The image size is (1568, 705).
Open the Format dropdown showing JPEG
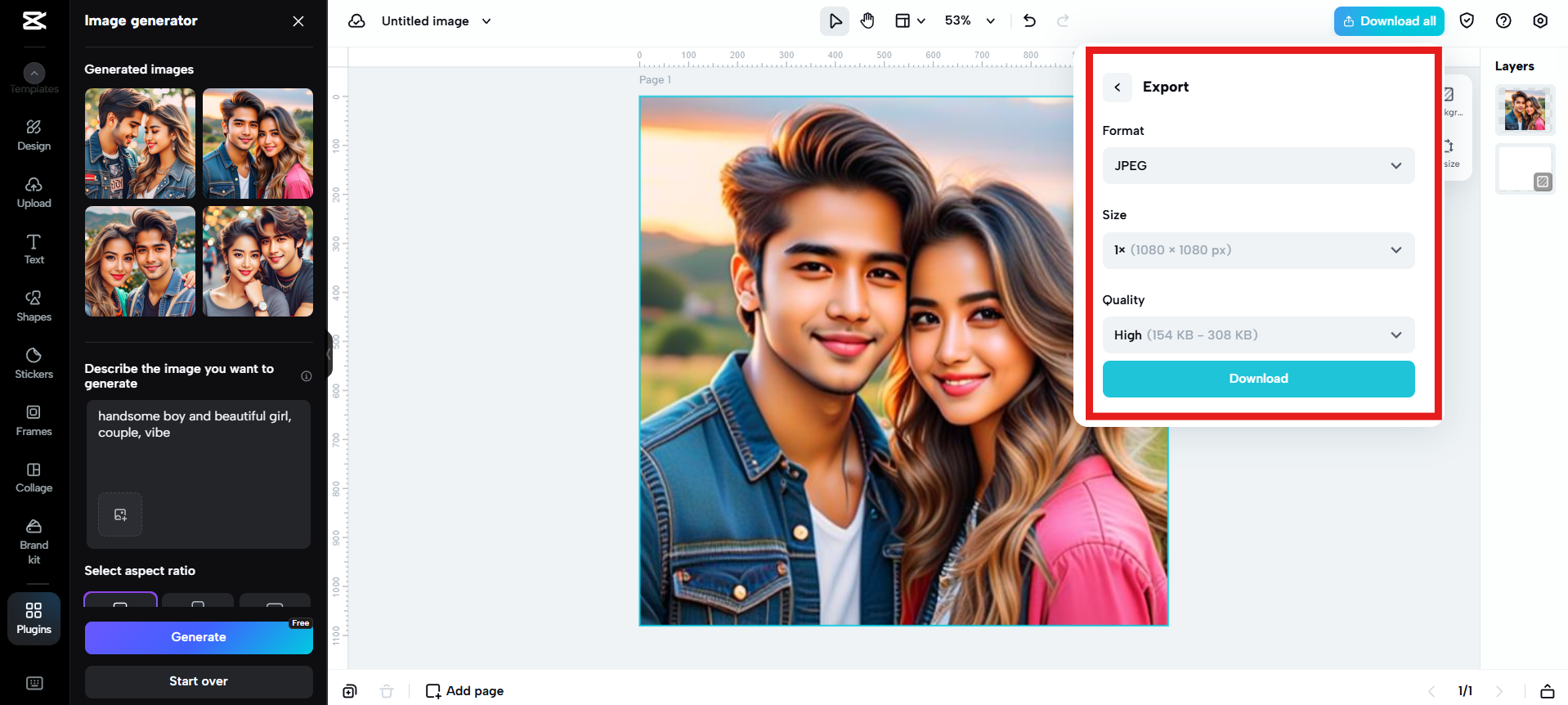pos(1258,166)
